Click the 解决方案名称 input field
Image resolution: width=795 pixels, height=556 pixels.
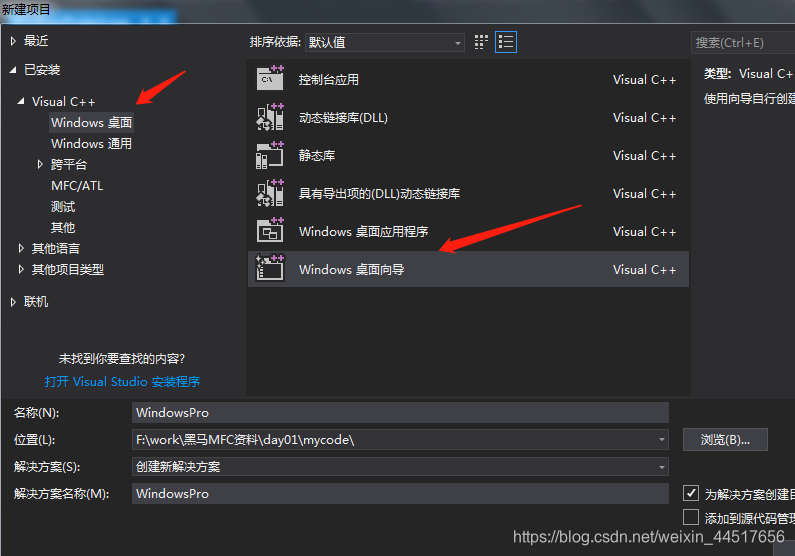coord(400,493)
